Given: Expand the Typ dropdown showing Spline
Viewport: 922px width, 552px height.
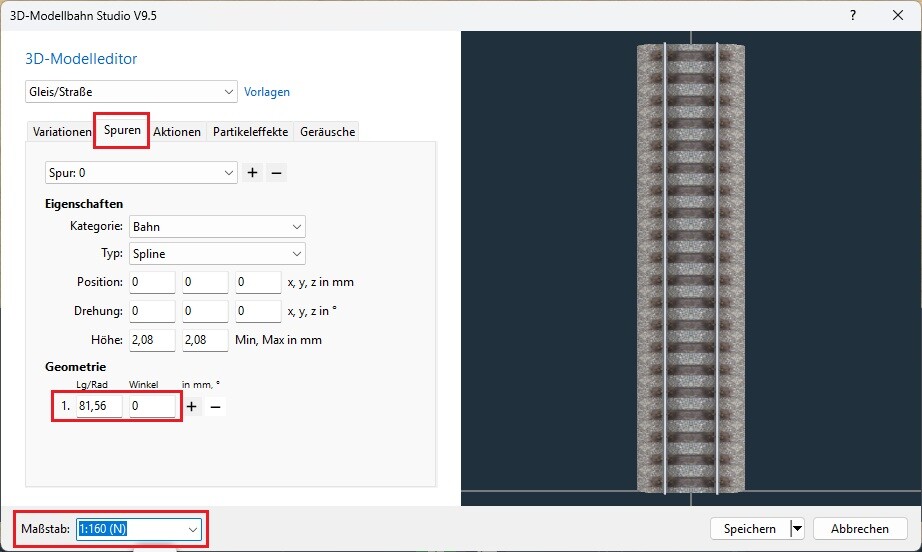Looking at the screenshot, I should point(216,254).
